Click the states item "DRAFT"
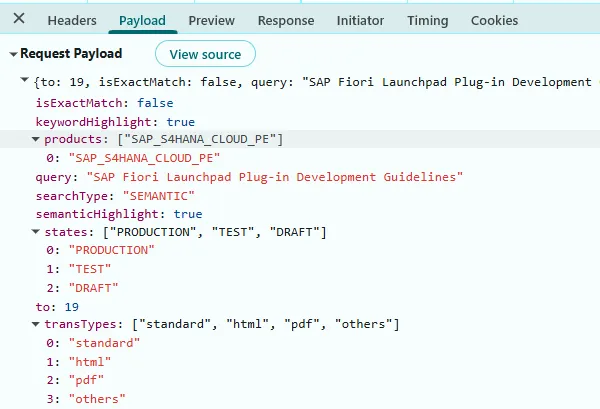This screenshot has width=600, height=409. tap(82, 288)
